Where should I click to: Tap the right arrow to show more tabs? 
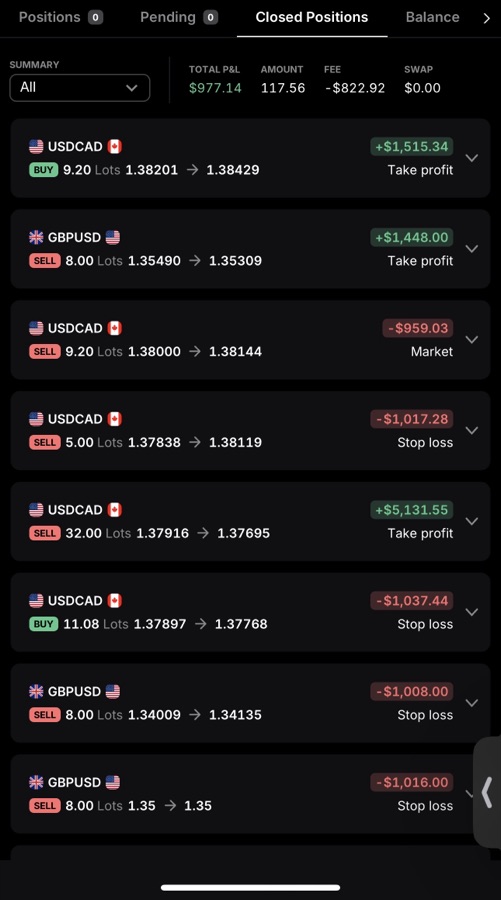point(486,18)
